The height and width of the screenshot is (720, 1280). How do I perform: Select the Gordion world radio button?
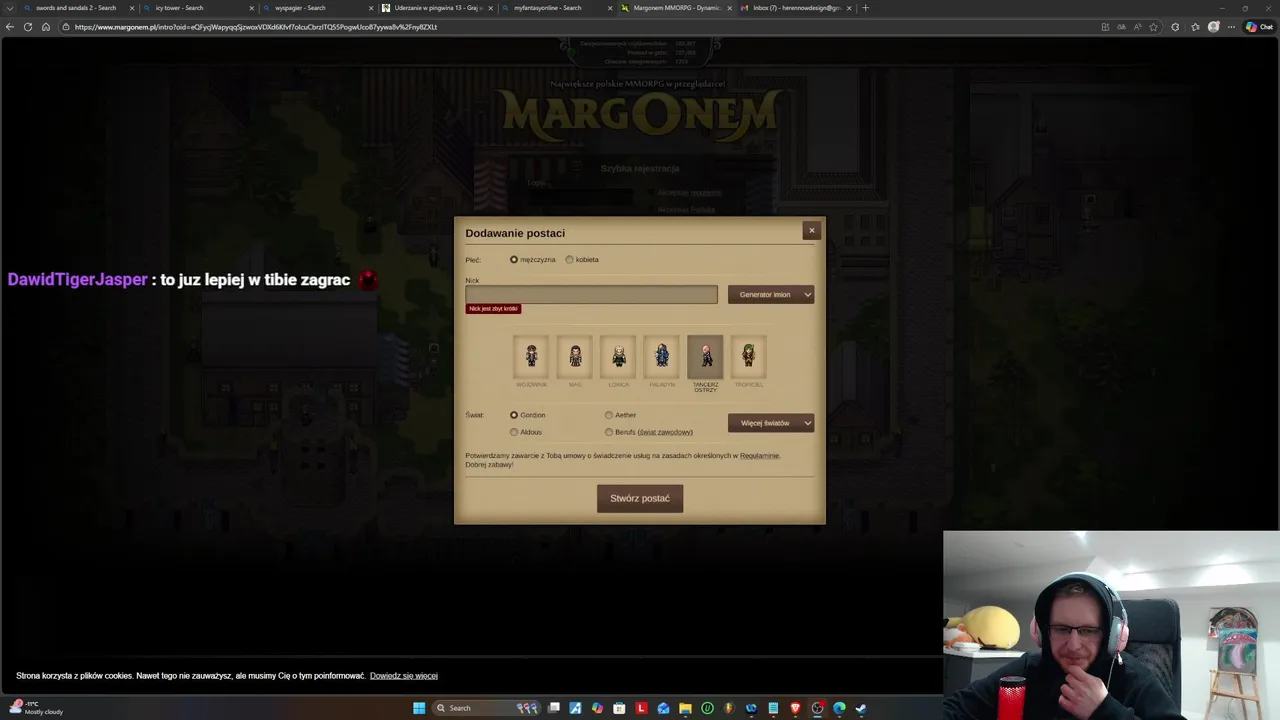[514, 415]
